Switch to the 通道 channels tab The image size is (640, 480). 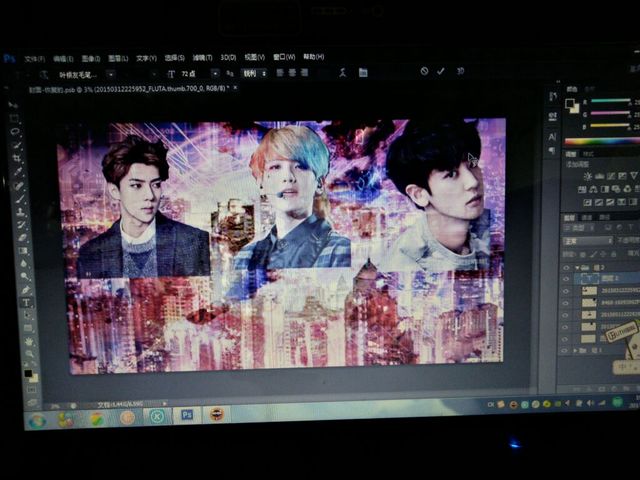coord(587,217)
